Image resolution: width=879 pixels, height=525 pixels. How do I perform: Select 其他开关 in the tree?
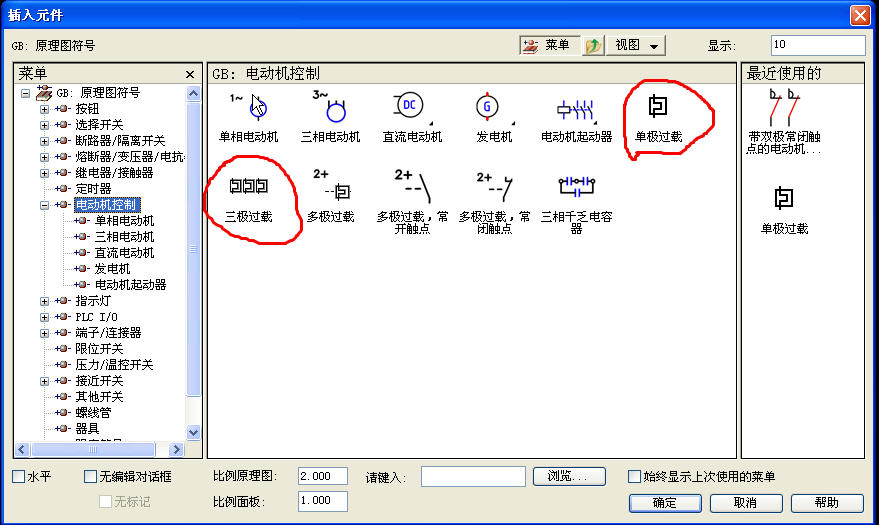click(x=99, y=397)
